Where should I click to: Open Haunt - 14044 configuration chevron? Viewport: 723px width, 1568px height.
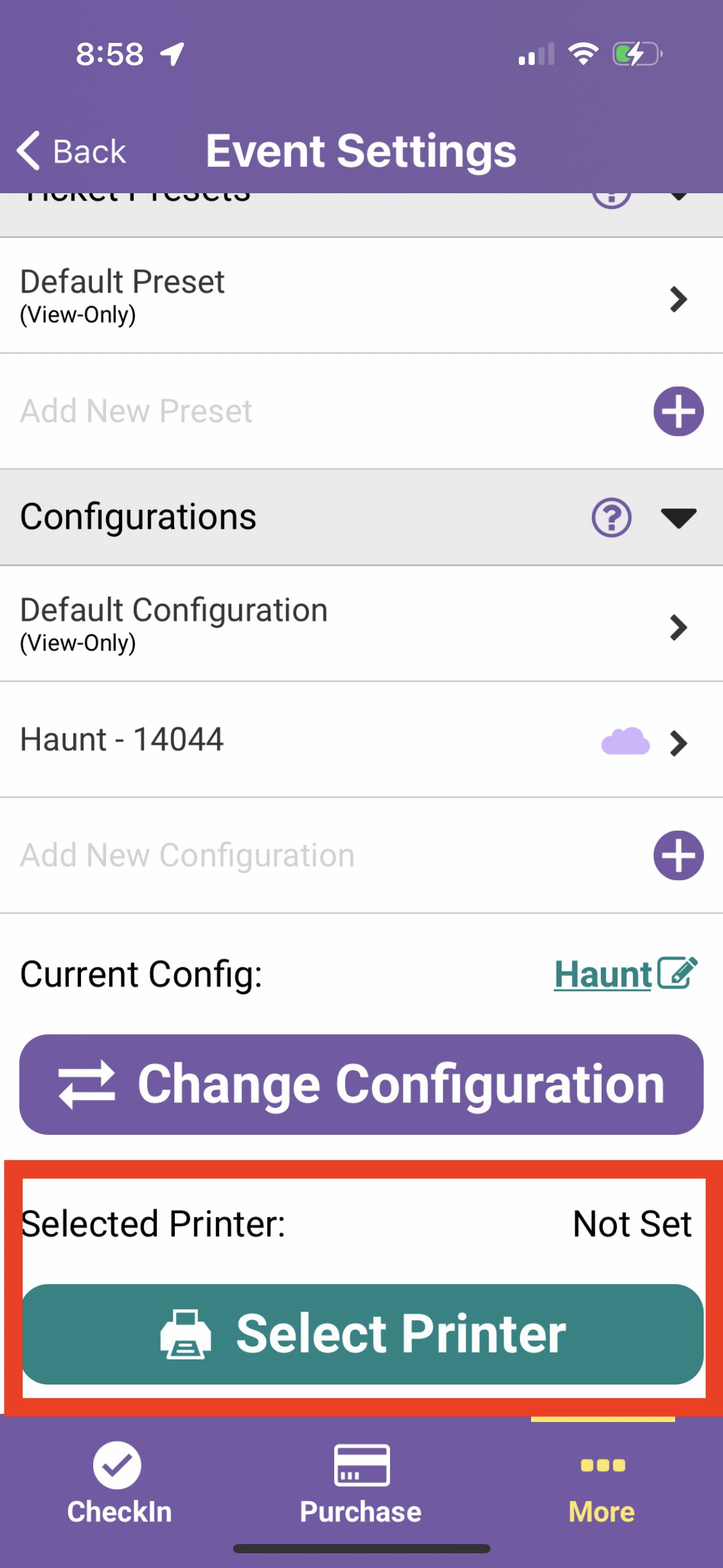coord(678,743)
